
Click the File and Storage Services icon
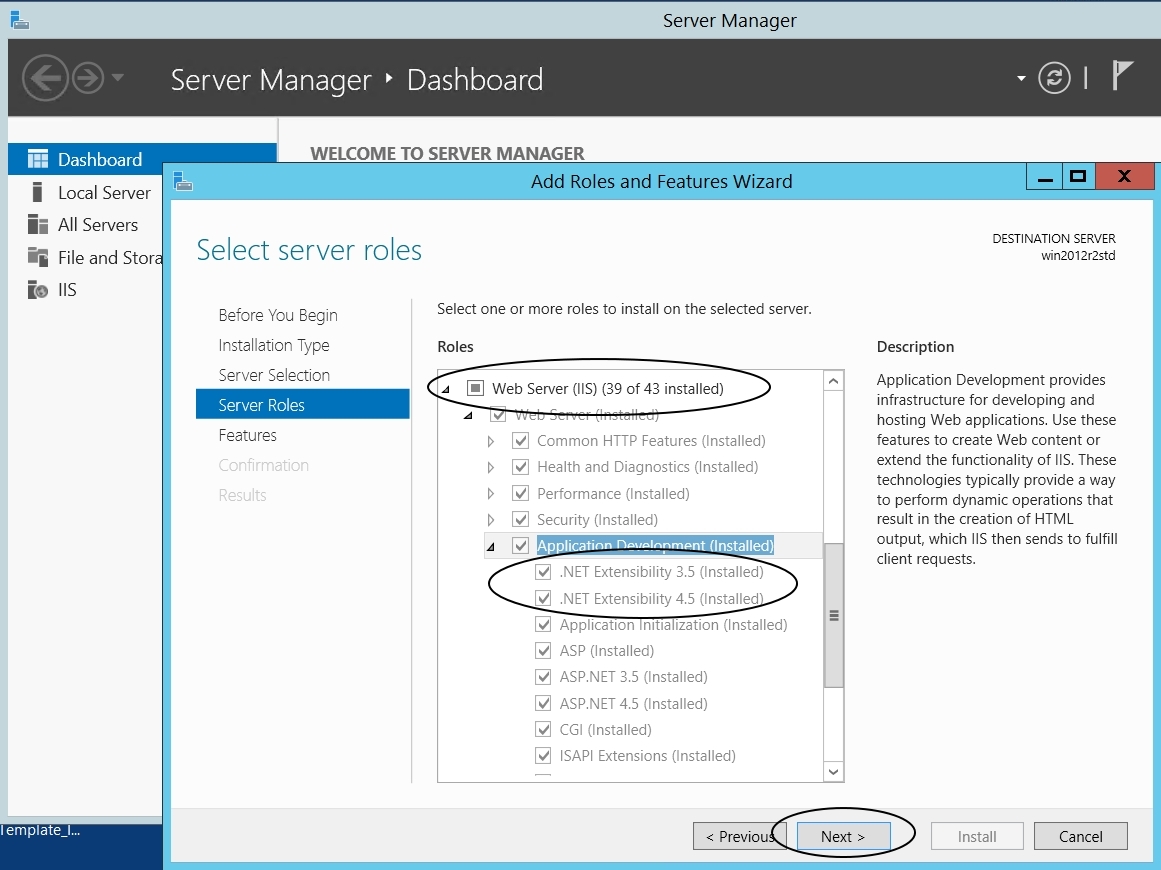tap(38, 257)
